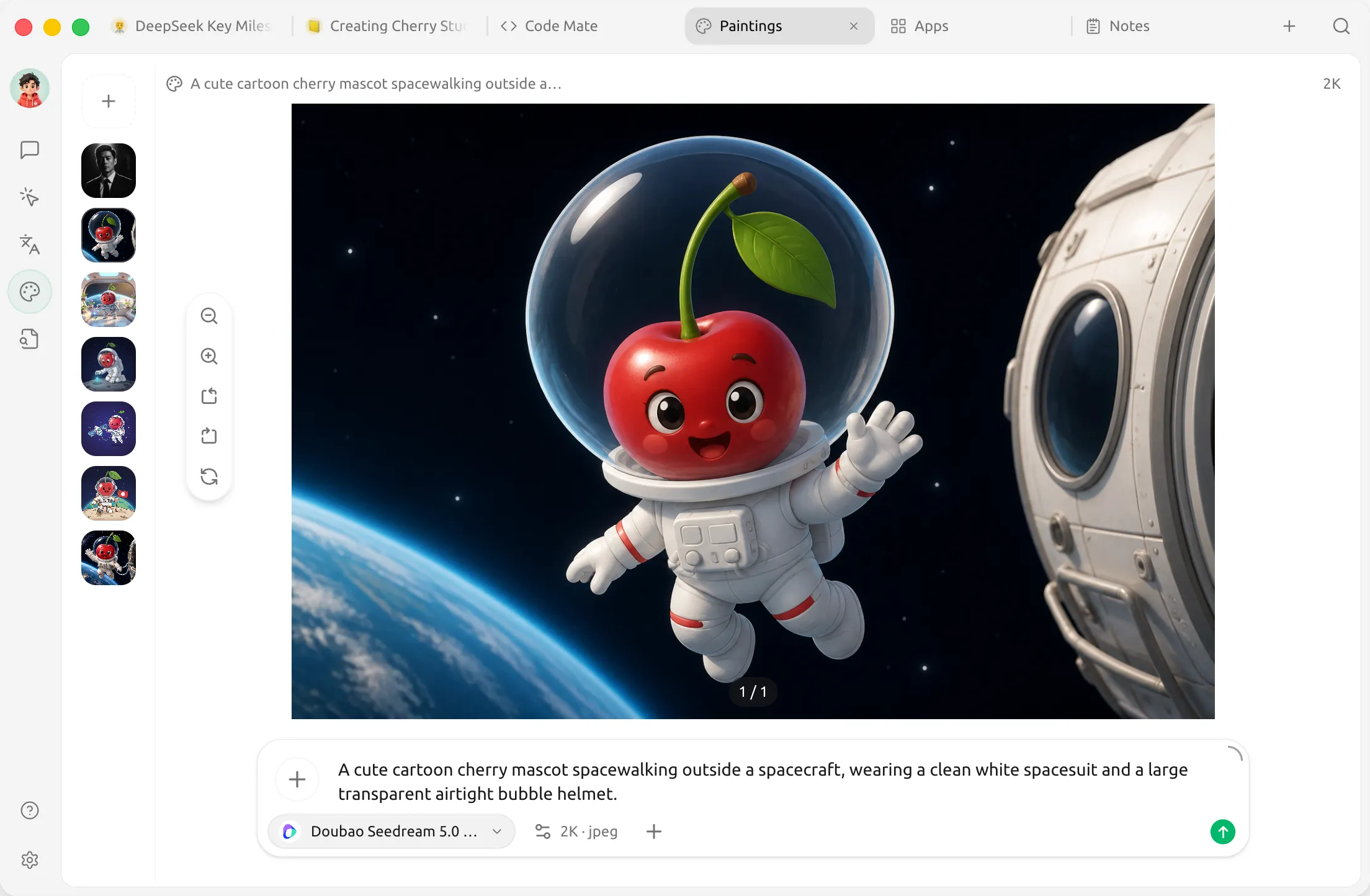1370x896 pixels.
Task: Send the prompt with green arrow
Action: click(x=1222, y=831)
